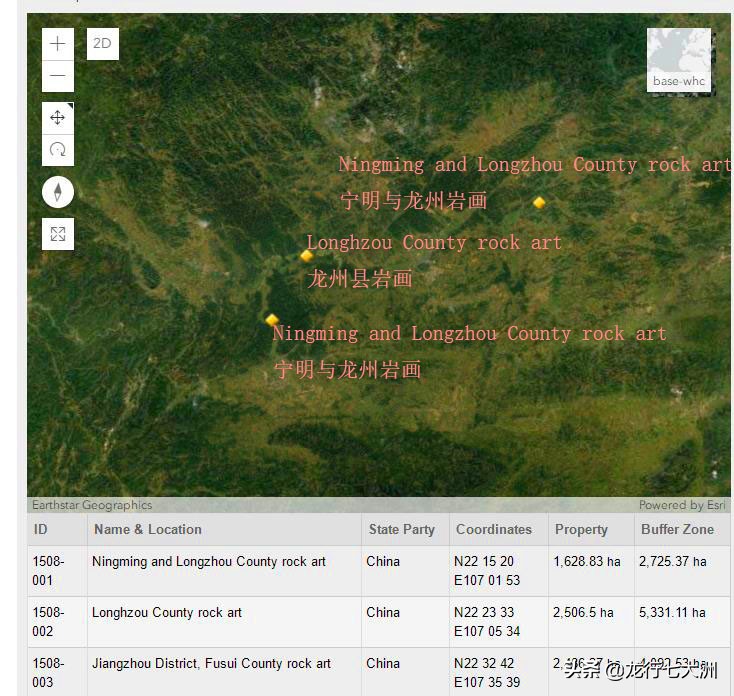Select China in the 1508-001 row
This screenshot has height=696, width=734.
(383, 561)
